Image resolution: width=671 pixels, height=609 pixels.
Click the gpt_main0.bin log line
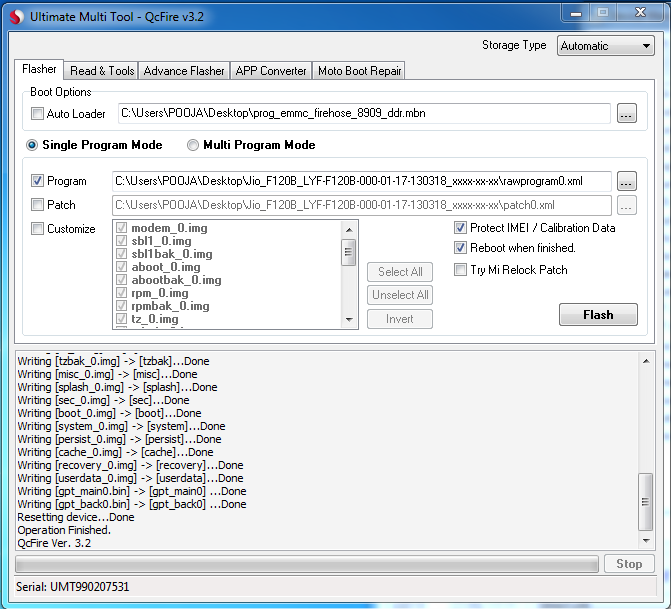(132, 491)
